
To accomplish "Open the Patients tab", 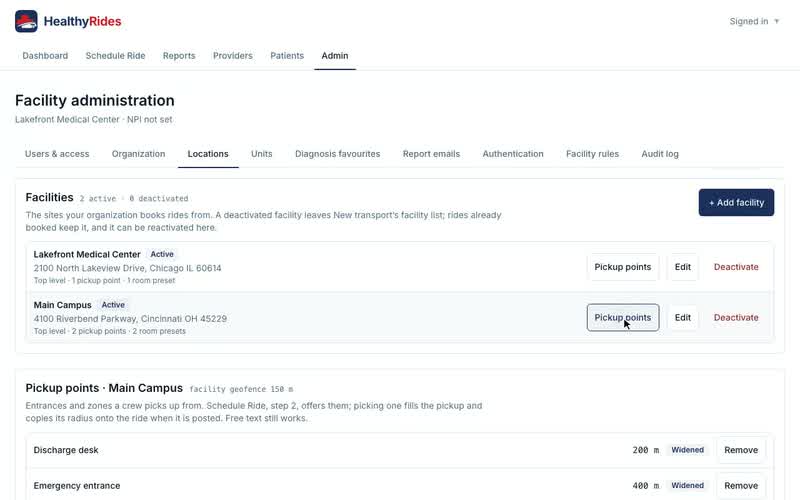I will point(287,56).
